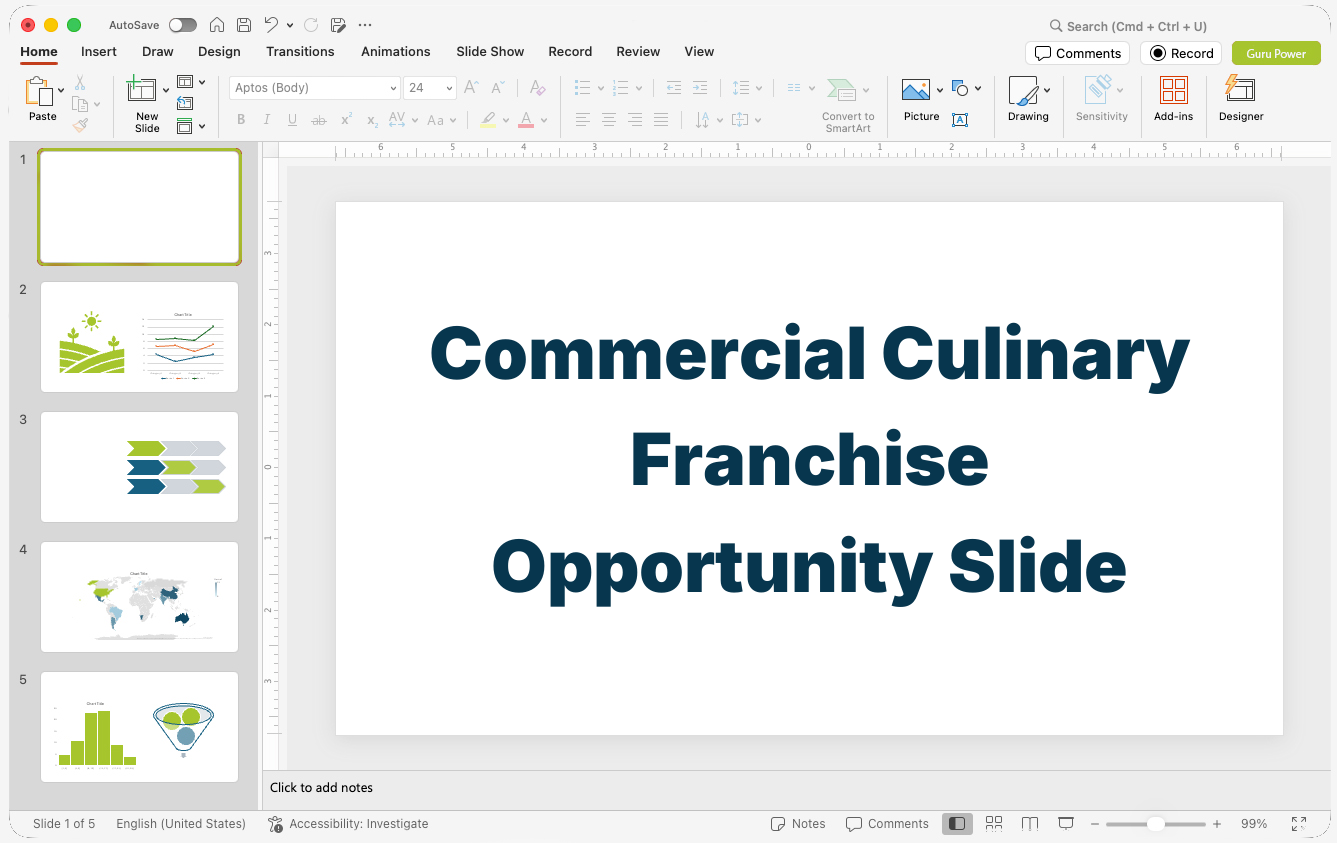
Task: Increase font size
Action: (471, 88)
